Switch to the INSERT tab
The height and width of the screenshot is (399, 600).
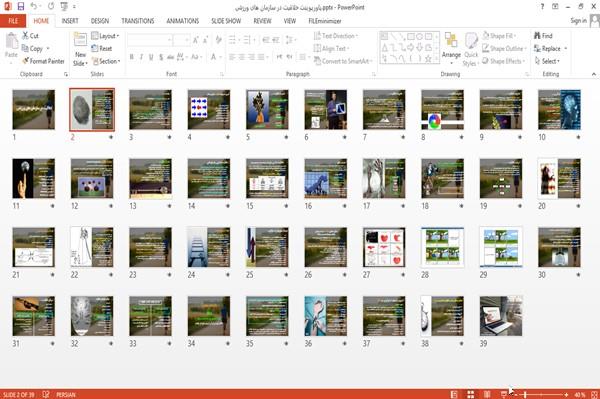[x=70, y=21]
